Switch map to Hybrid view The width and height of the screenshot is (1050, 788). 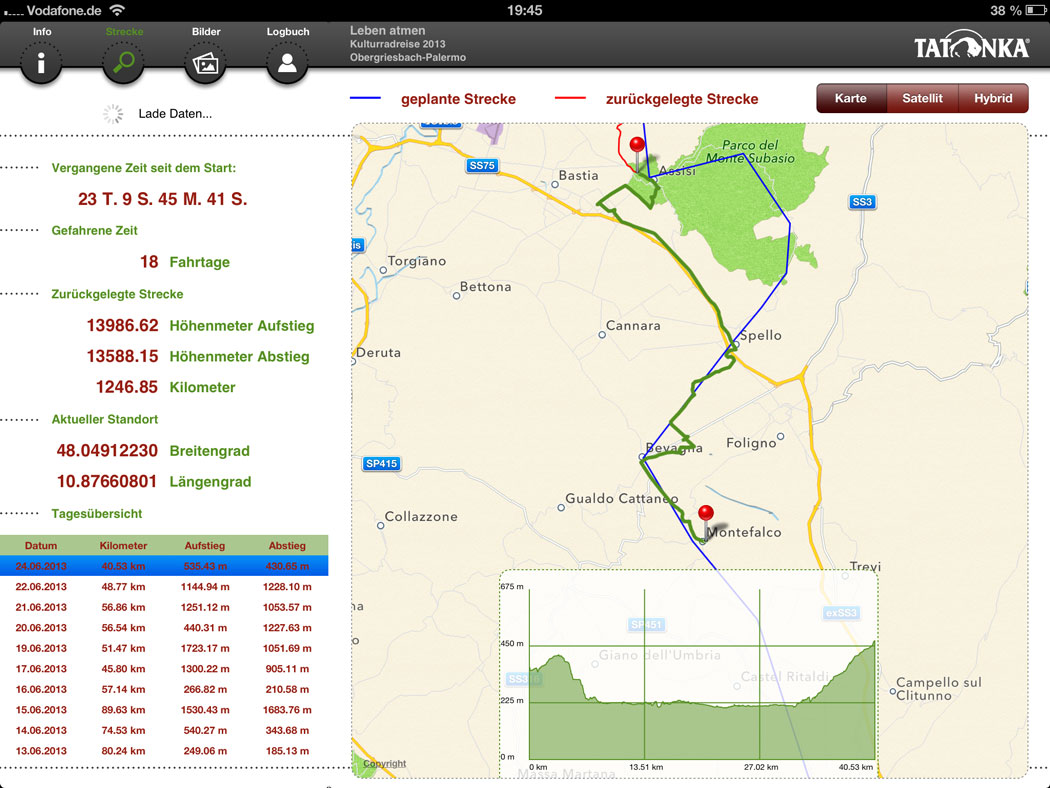coord(993,98)
